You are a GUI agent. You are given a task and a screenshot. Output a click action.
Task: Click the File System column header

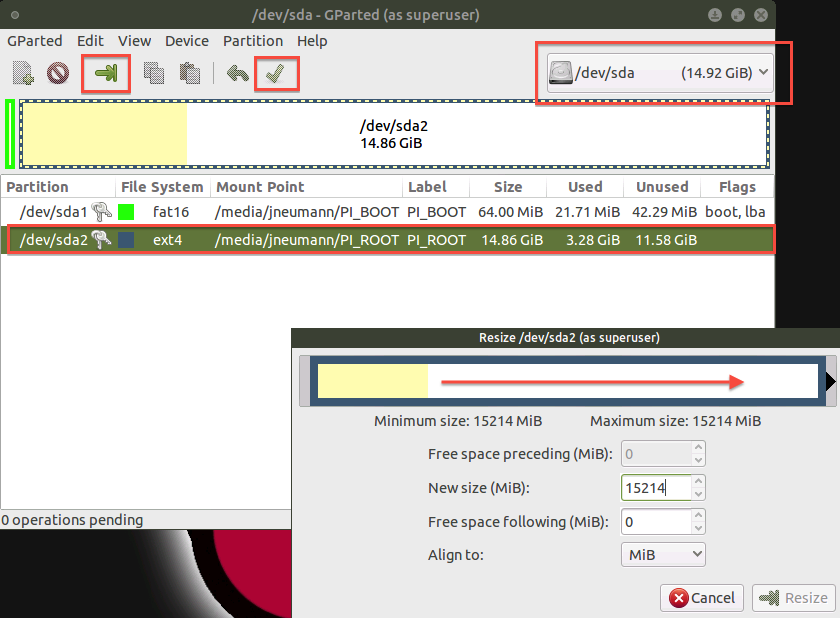point(162,186)
